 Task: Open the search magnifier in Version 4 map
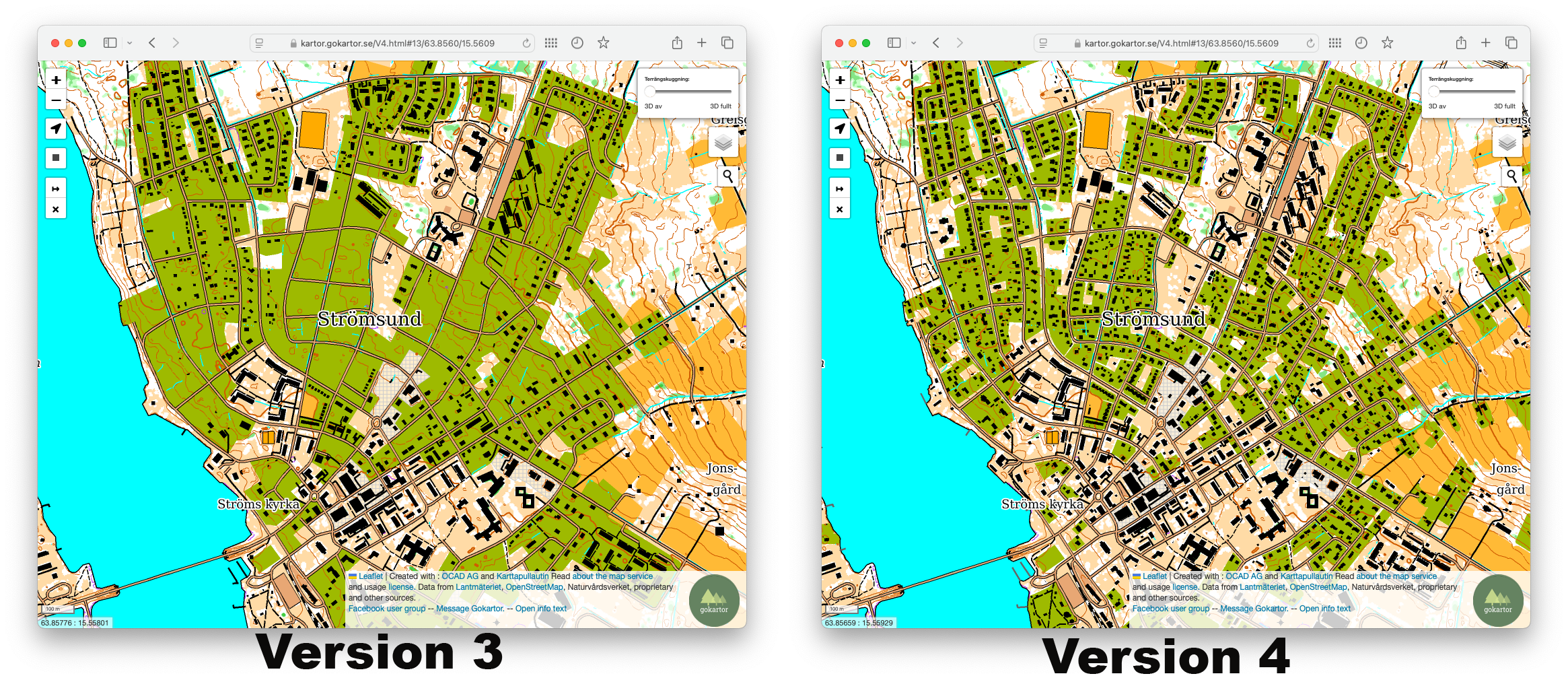point(1511,176)
